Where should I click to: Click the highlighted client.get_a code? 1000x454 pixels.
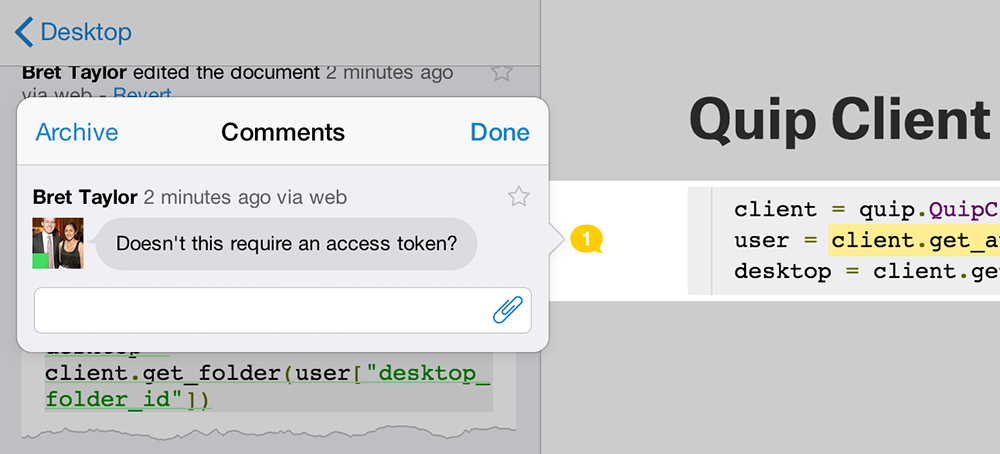click(x=914, y=240)
